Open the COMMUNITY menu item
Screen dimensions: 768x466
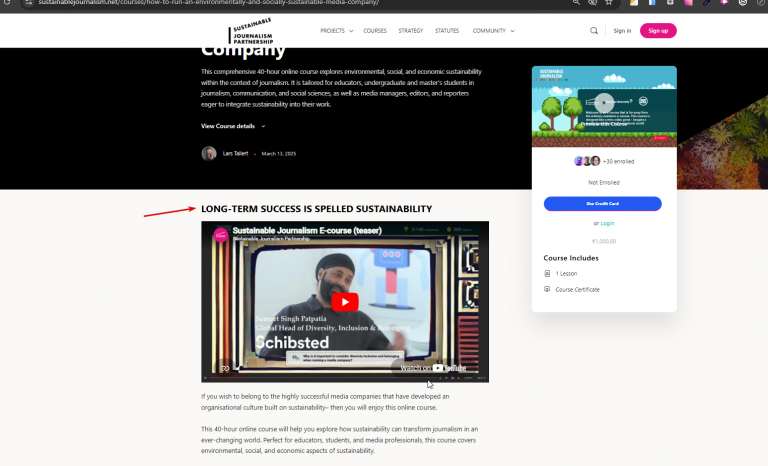click(489, 31)
